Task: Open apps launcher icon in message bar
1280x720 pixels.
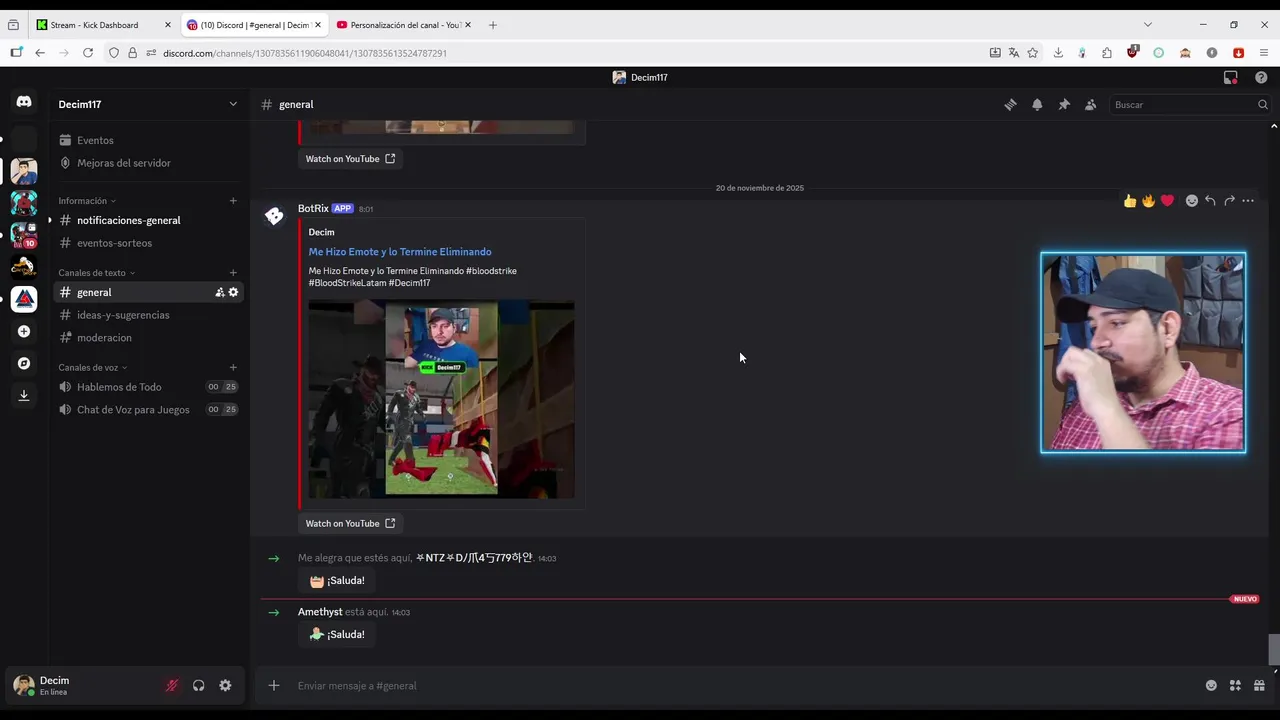Action: 1235,685
